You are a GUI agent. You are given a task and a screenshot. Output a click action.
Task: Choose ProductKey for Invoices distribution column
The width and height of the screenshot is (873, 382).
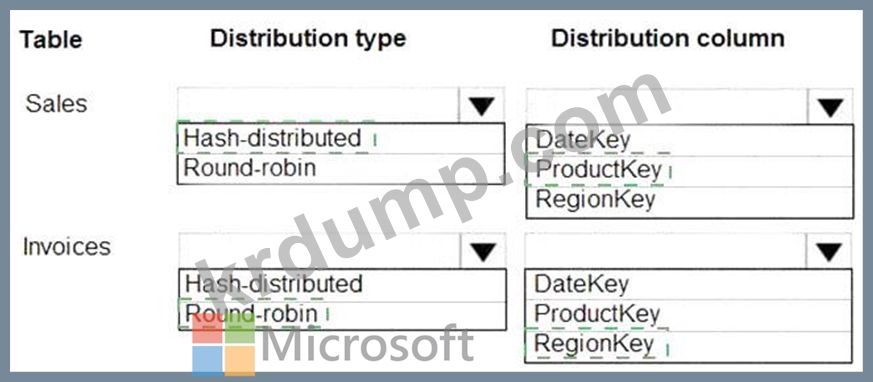click(x=688, y=316)
